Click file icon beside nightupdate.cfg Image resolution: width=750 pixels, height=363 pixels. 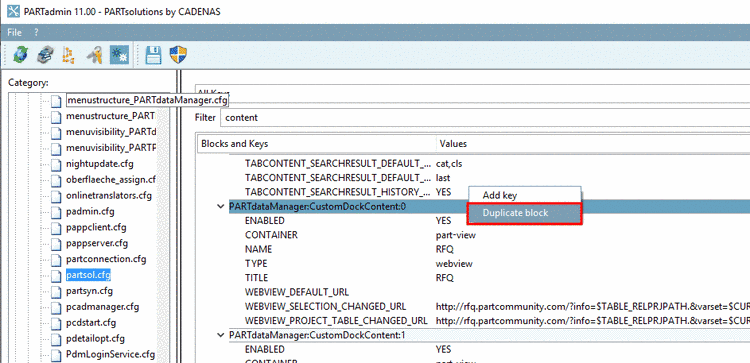57,164
